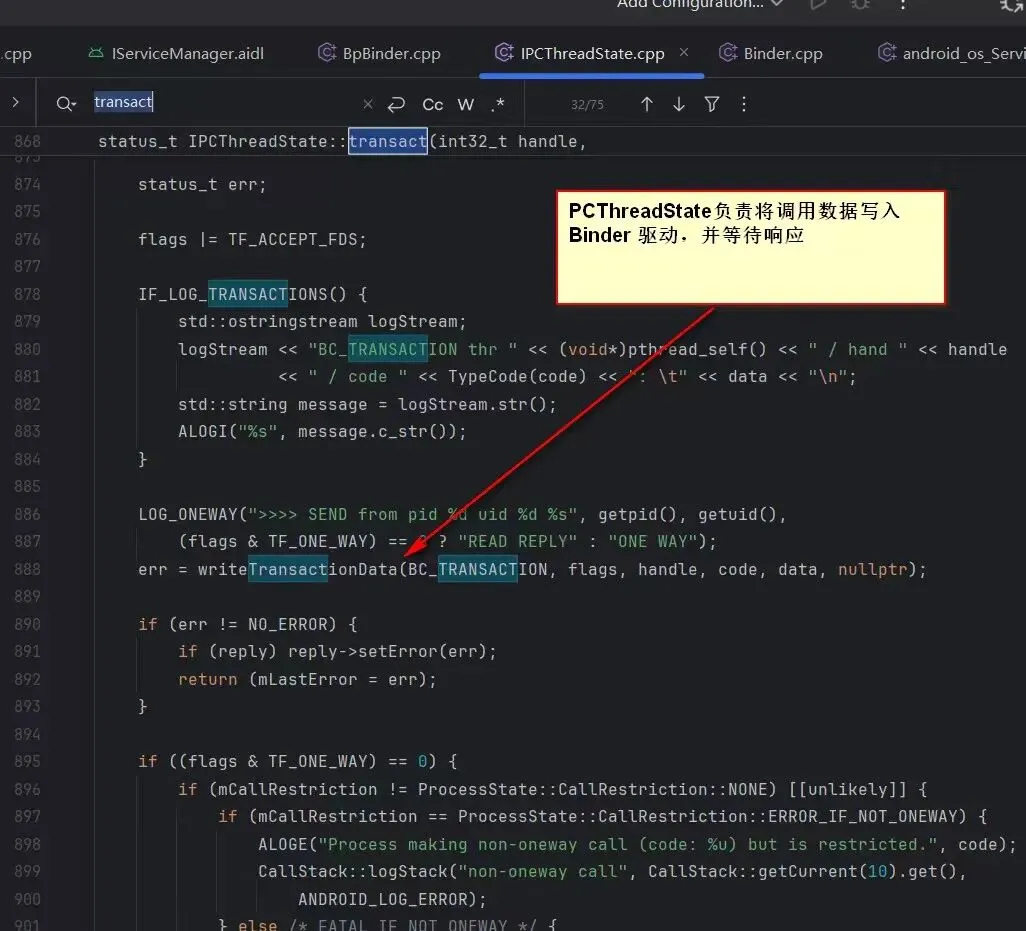Click the new line icon in search bar

(x=397, y=104)
